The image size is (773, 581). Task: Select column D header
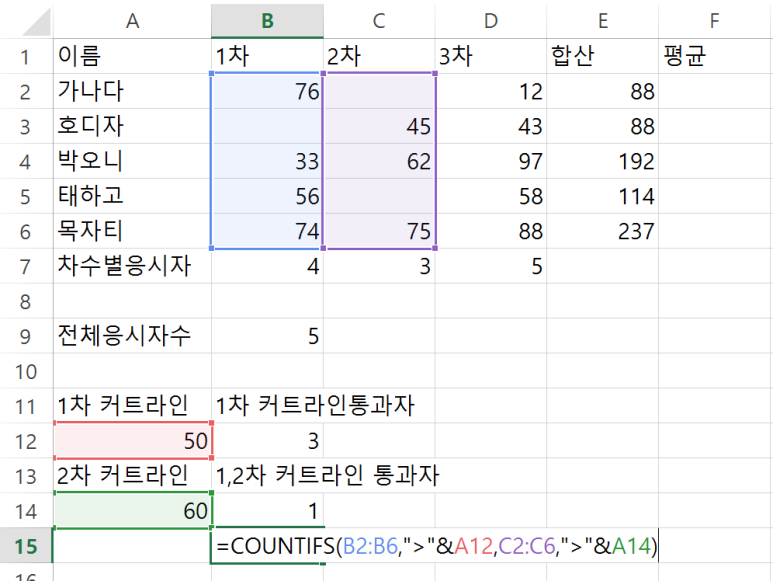pyautogui.click(x=491, y=21)
